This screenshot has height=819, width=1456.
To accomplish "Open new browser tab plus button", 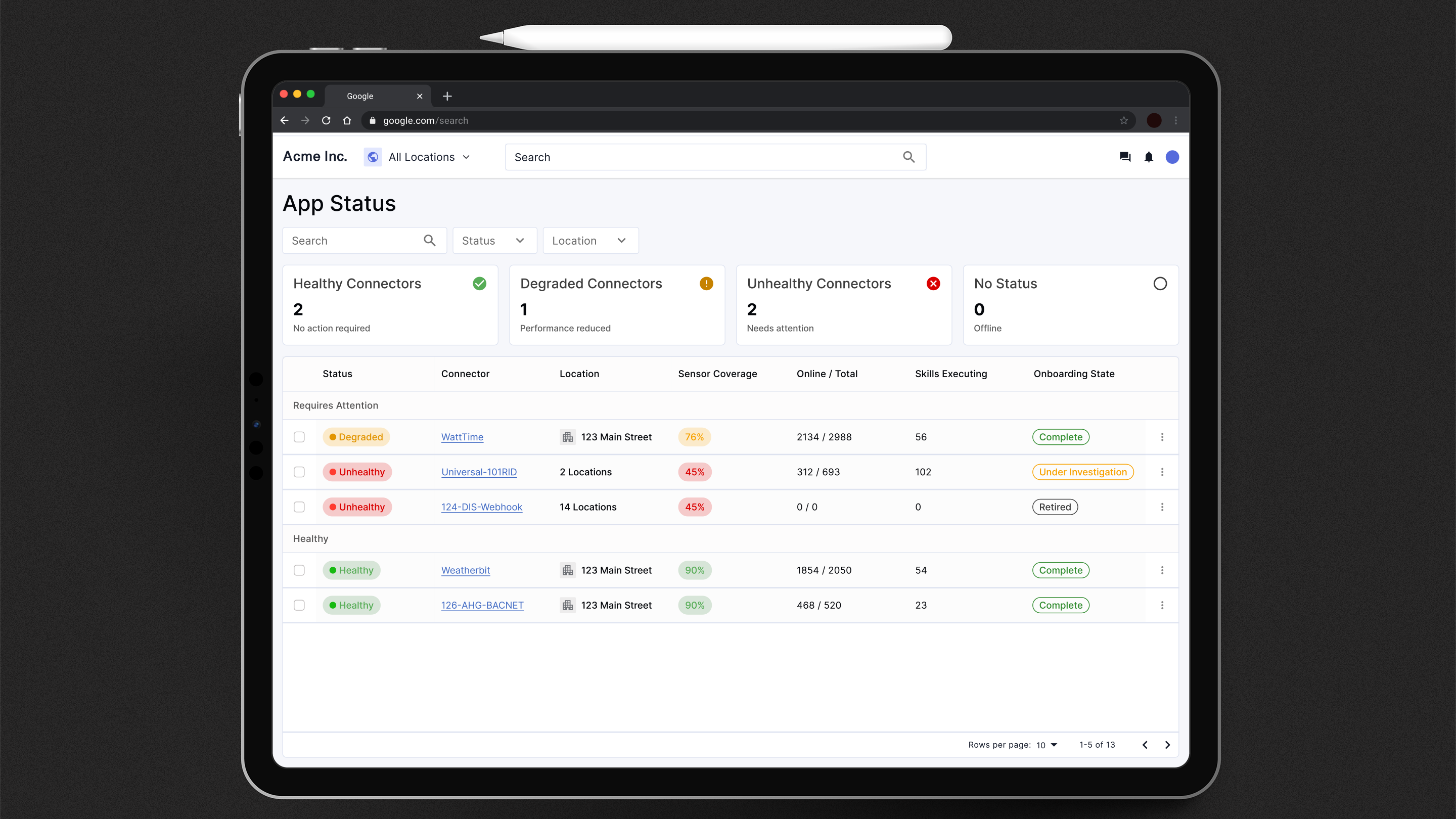I will [447, 96].
